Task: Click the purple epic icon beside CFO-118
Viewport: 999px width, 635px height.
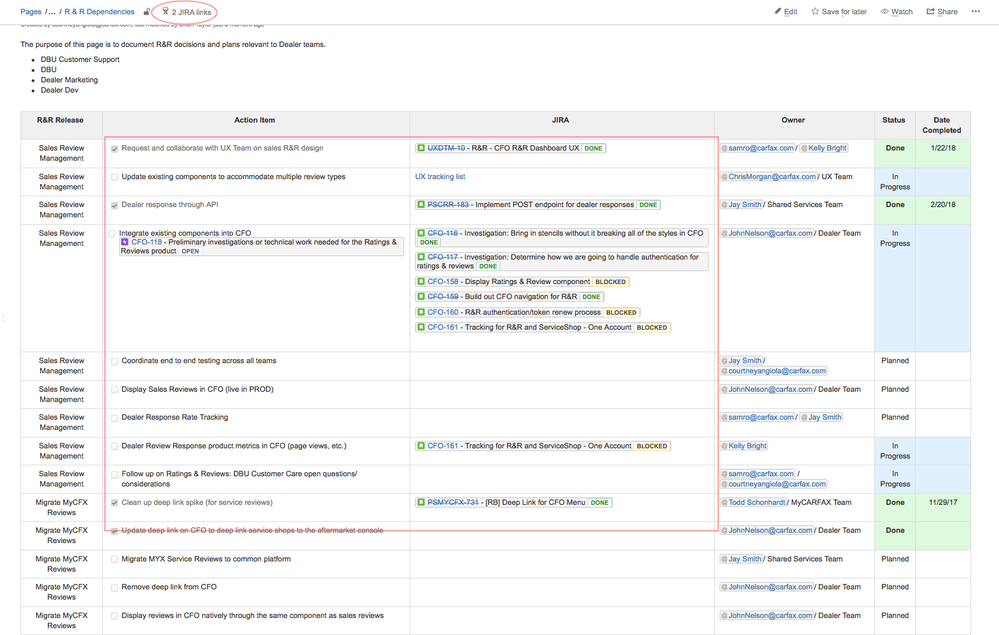Action: click(125, 242)
